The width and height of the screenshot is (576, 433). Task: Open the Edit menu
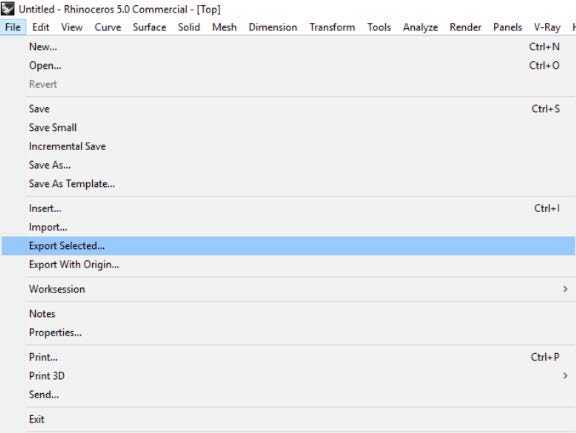click(40, 27)
